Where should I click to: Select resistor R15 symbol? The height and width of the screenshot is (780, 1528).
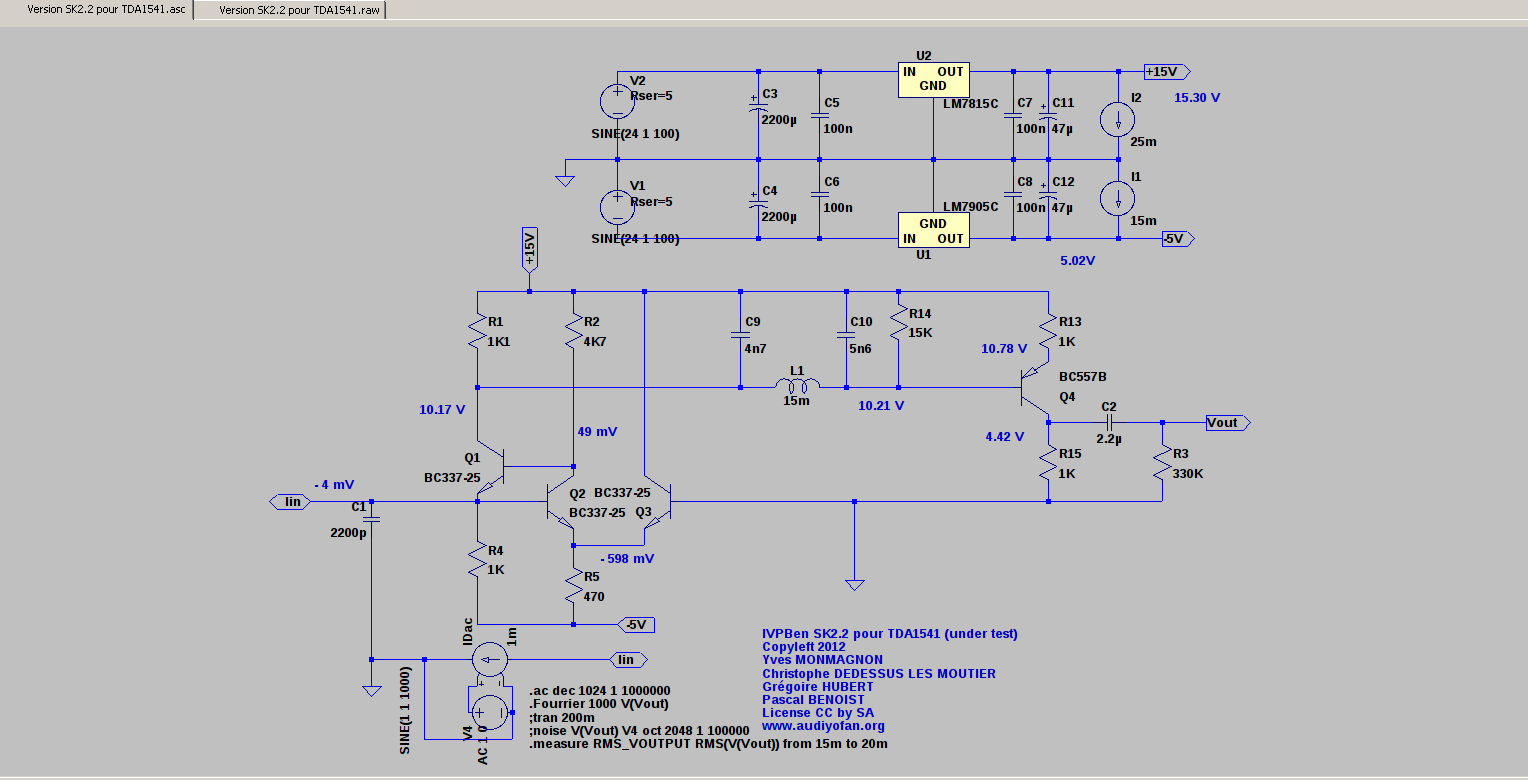[1048, 463]
